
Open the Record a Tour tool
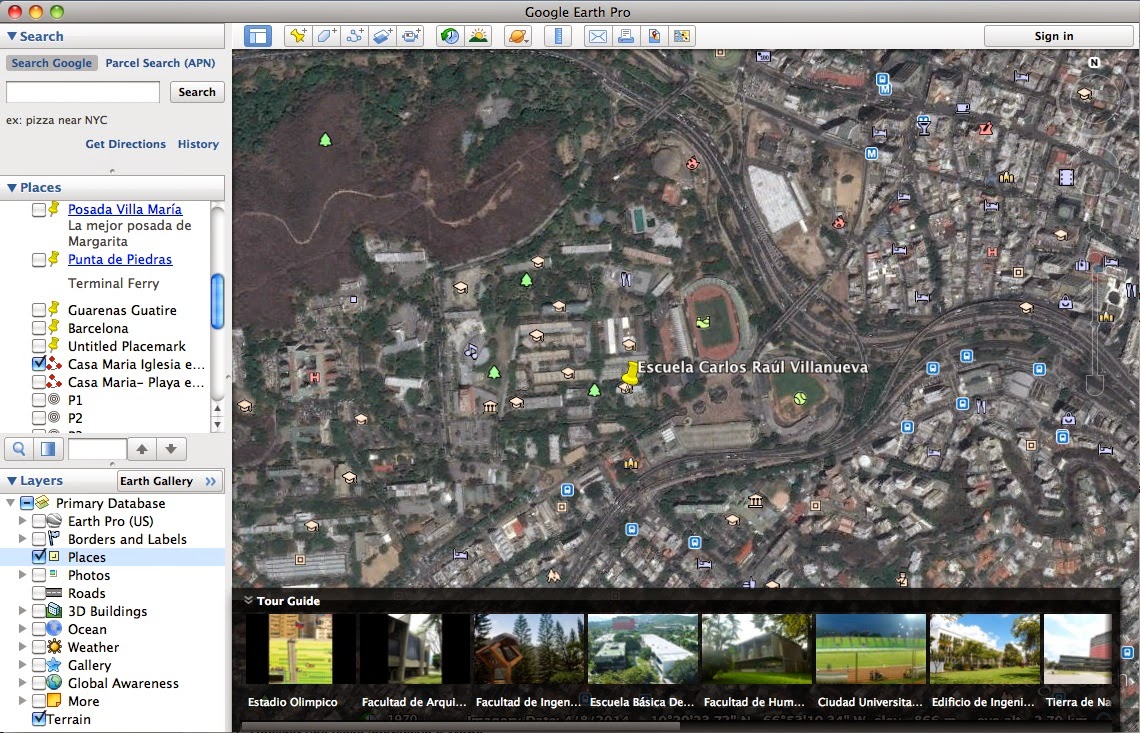click(409, 35)
